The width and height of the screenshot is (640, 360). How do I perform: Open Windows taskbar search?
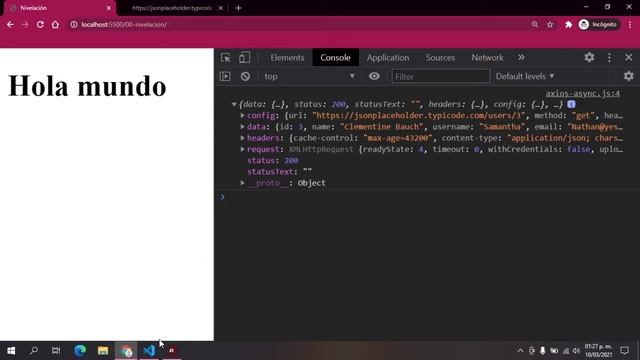34,351
